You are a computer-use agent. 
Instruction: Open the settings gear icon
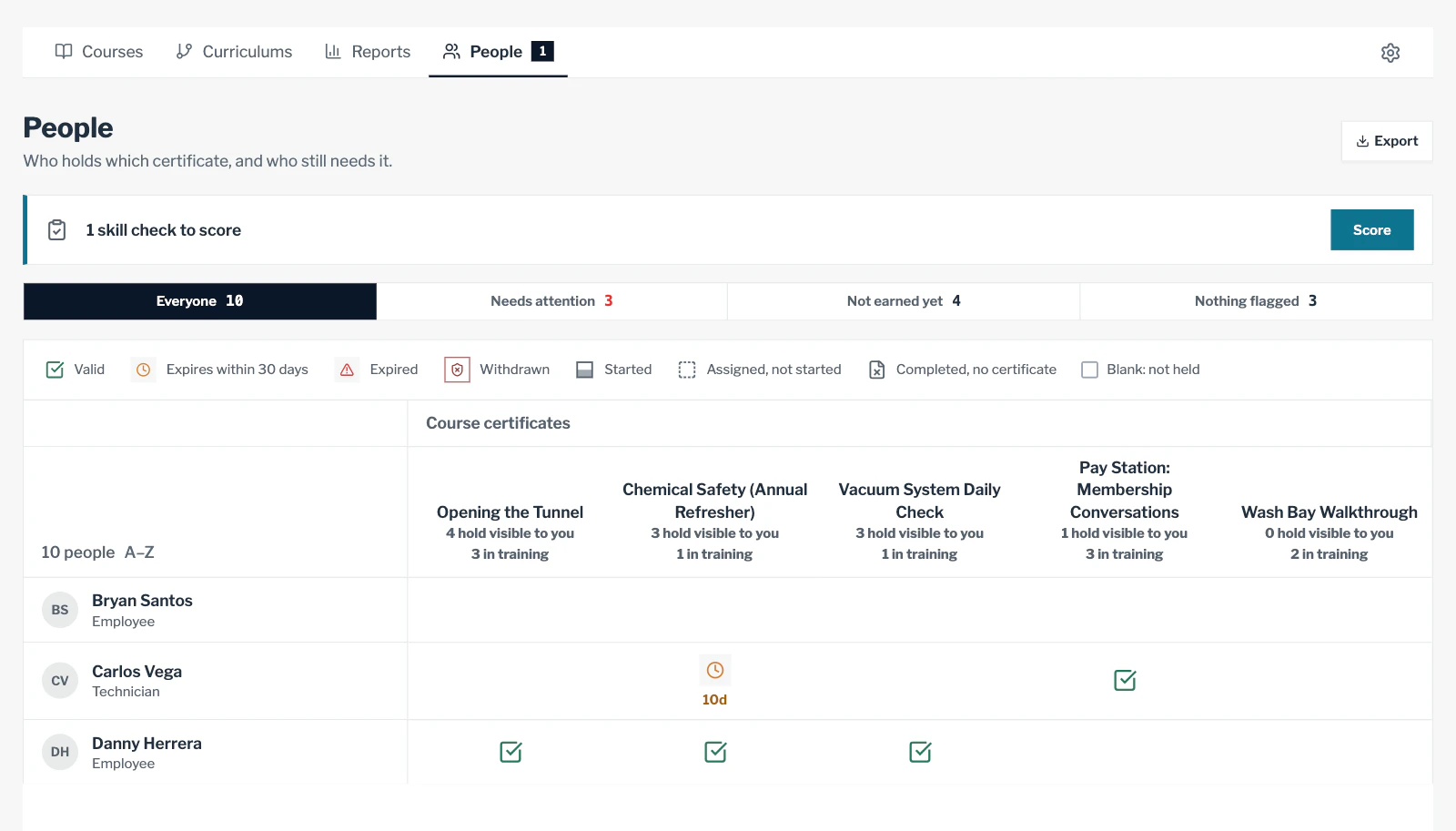pos(1390,53)
